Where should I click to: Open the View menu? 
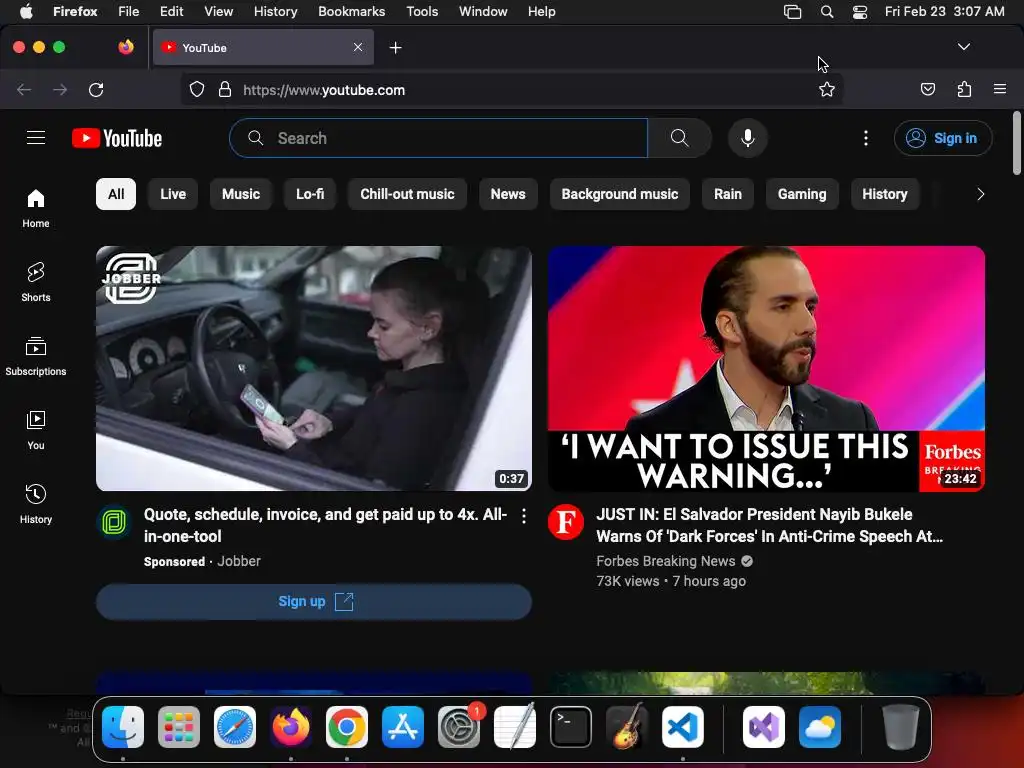[x=218, y=12]
